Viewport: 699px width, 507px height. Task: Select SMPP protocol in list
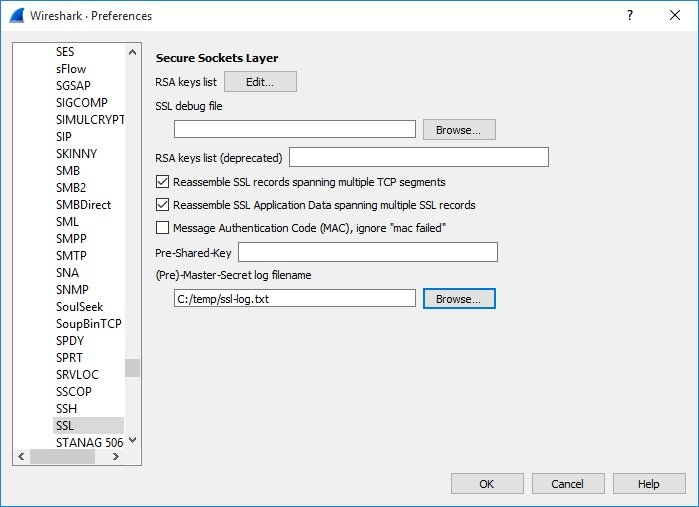click(x=71, y=239)
